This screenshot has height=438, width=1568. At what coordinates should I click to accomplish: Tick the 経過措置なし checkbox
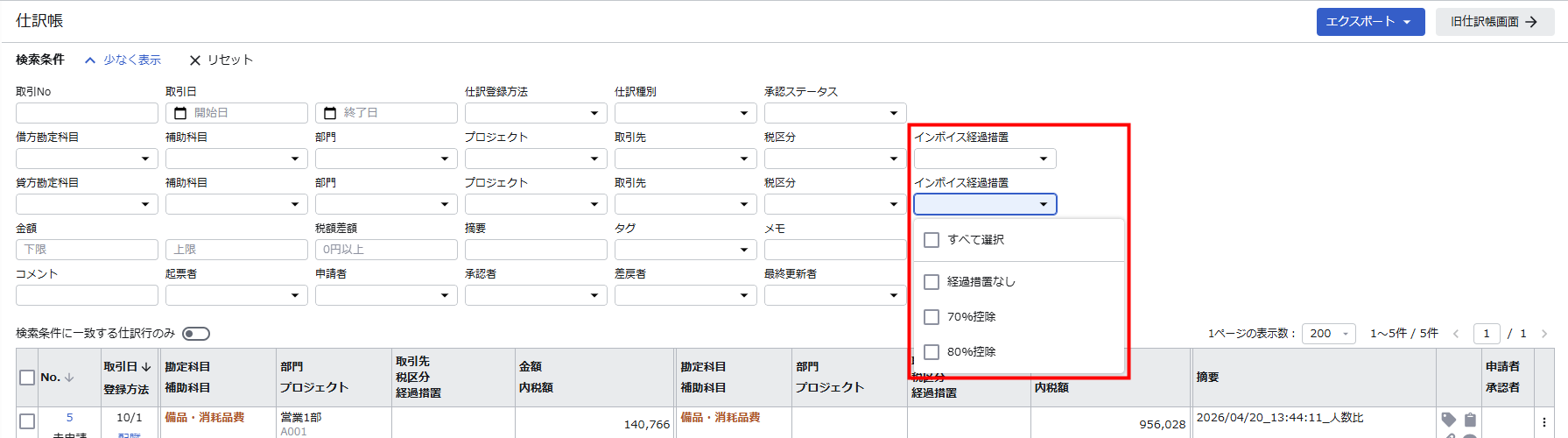tap(932, 282)
